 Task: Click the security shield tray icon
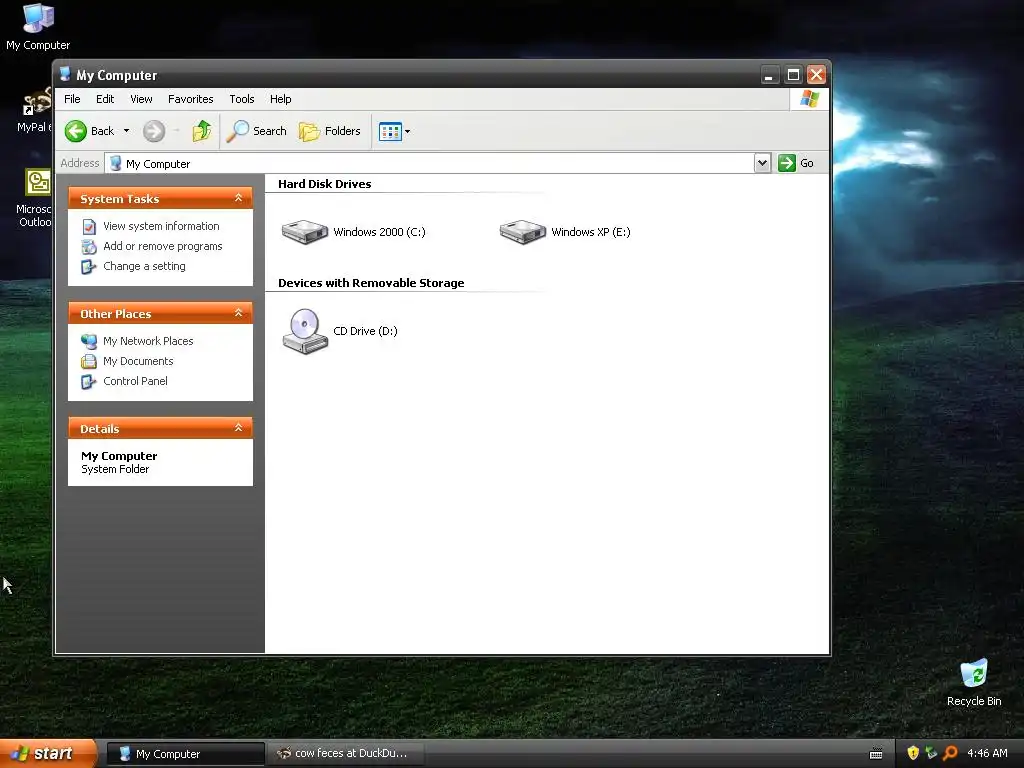tap(913, 753)
